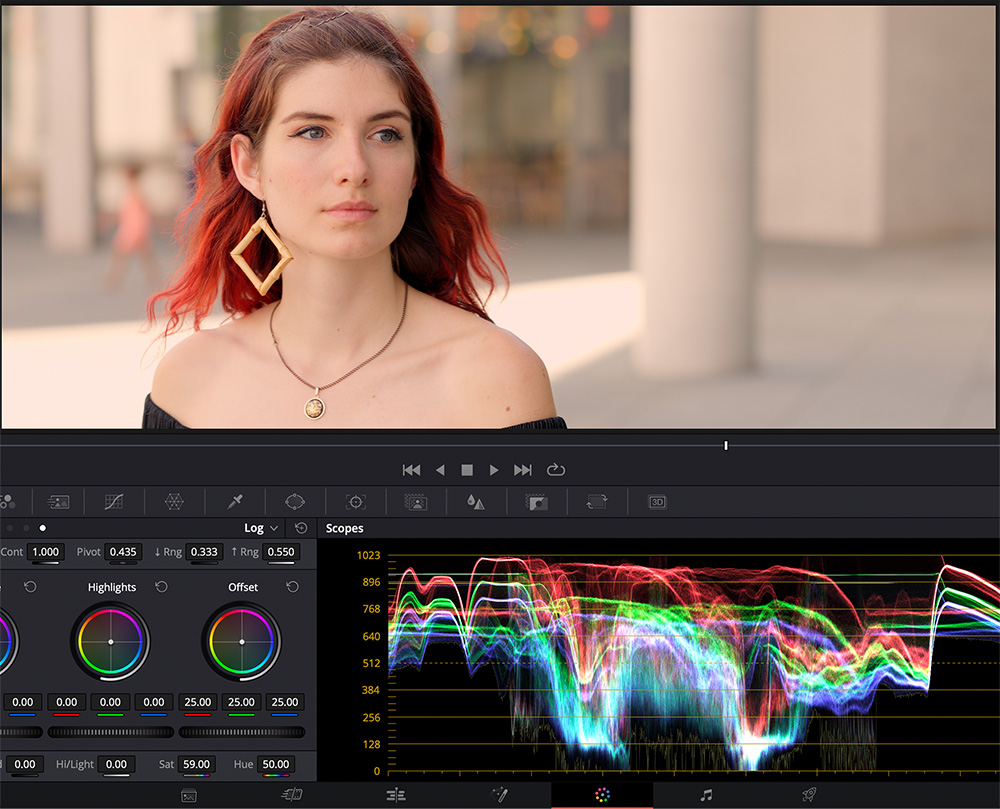
Task: Click the Offset green value 25.00
Action: tap(242, 703)
